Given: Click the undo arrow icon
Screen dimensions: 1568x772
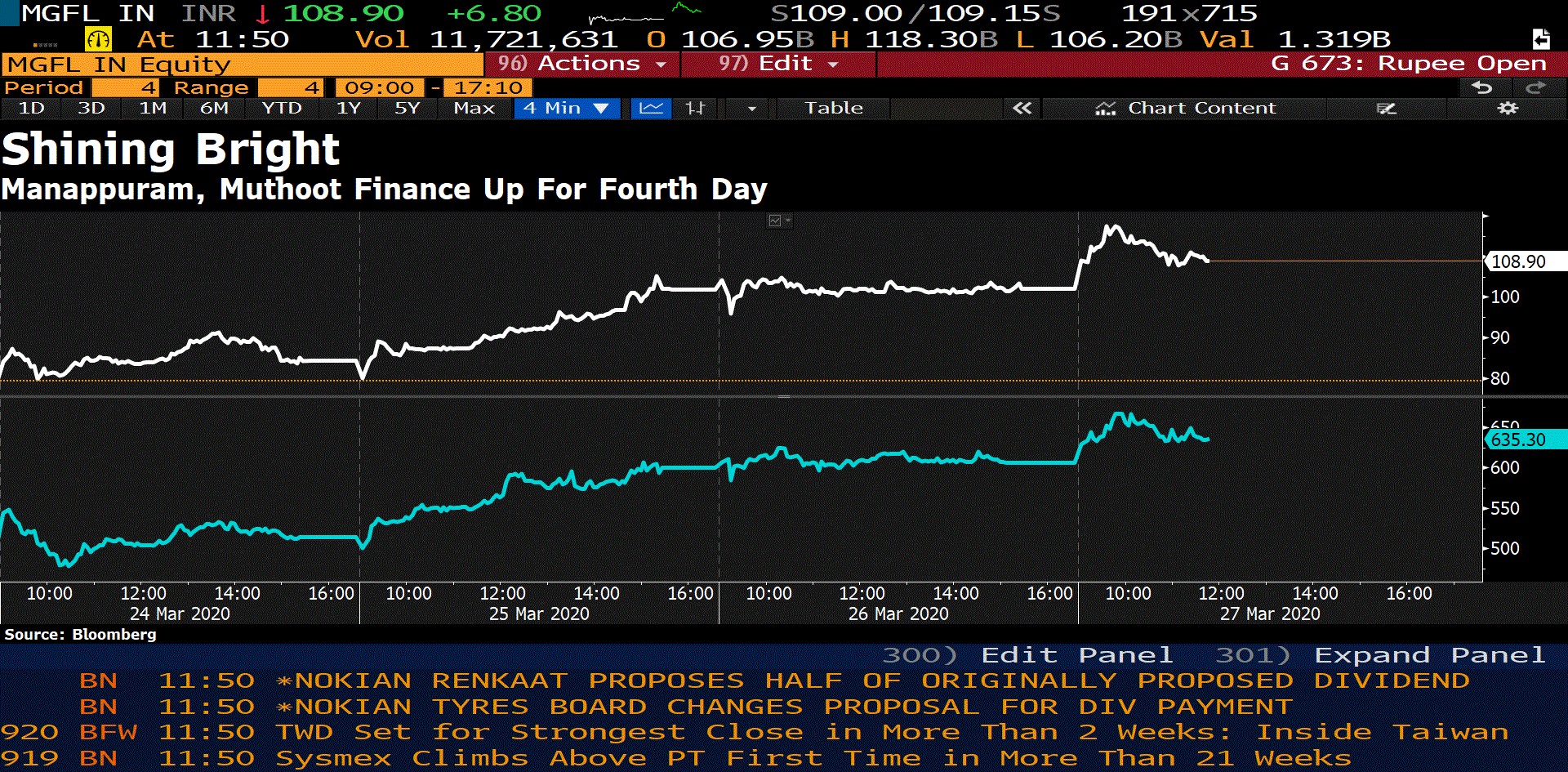Looking at the screenshot, I should (1481, 87).
